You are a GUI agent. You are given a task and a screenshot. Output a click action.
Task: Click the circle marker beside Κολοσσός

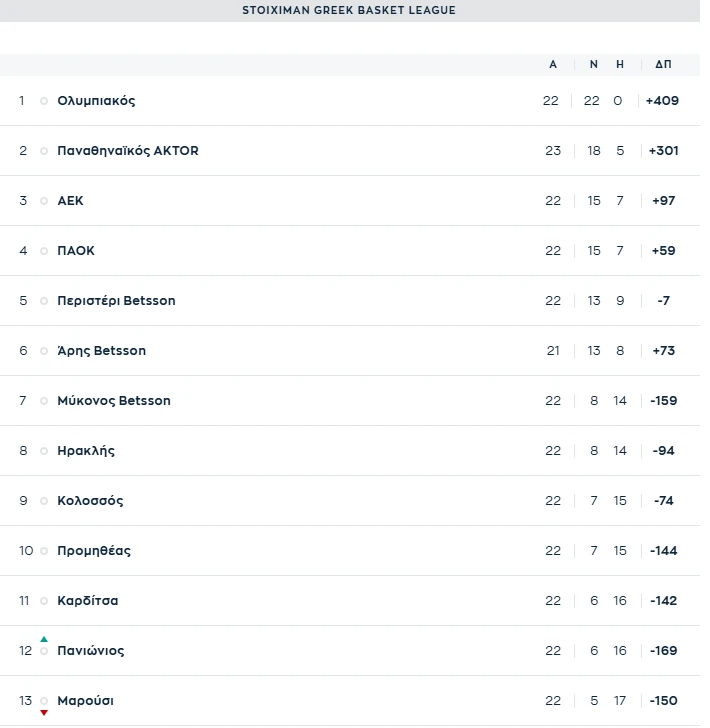(44, 501)
